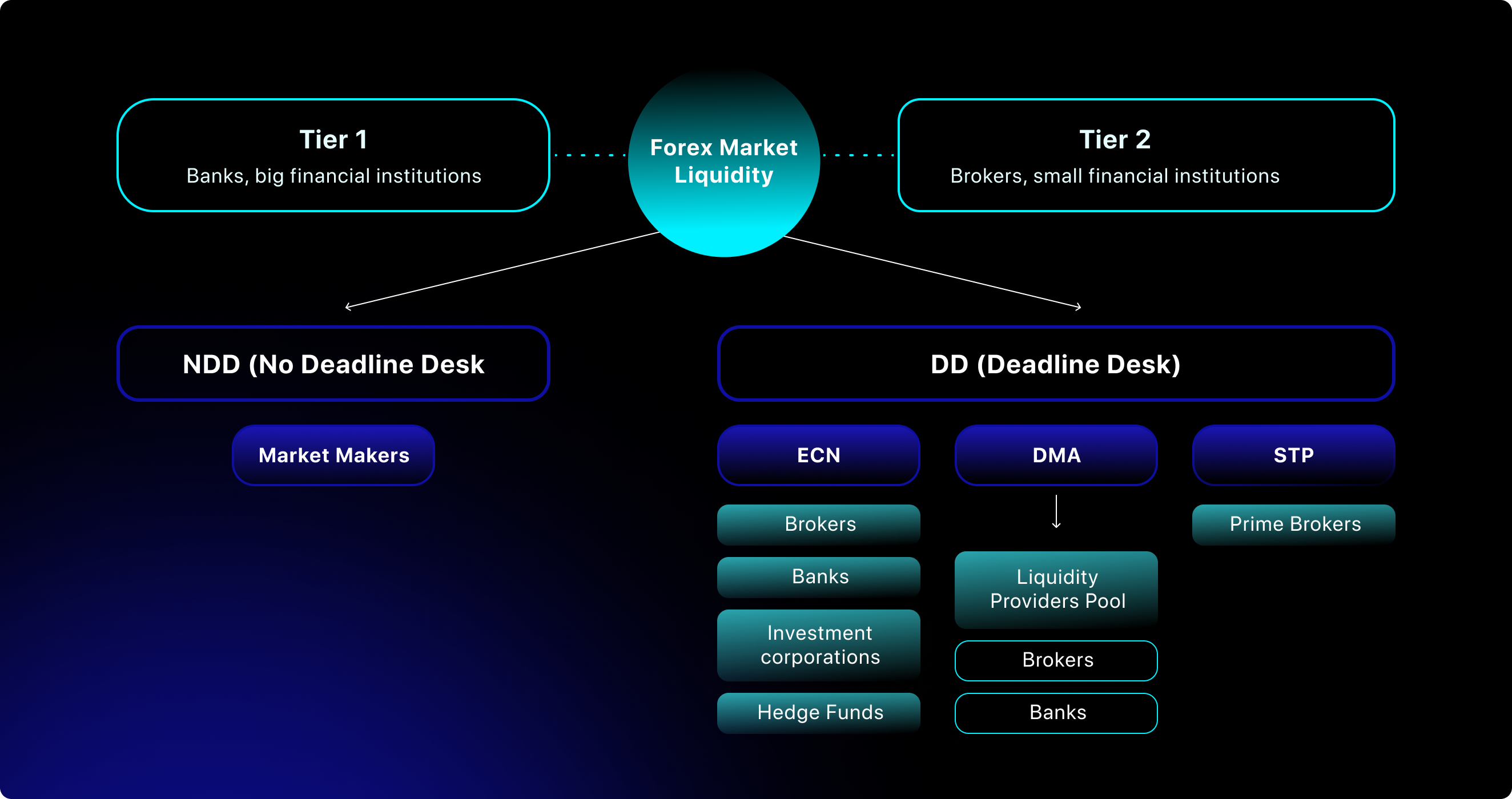Open the ECN category box
Screen dimensions: 1512x799
818,455
